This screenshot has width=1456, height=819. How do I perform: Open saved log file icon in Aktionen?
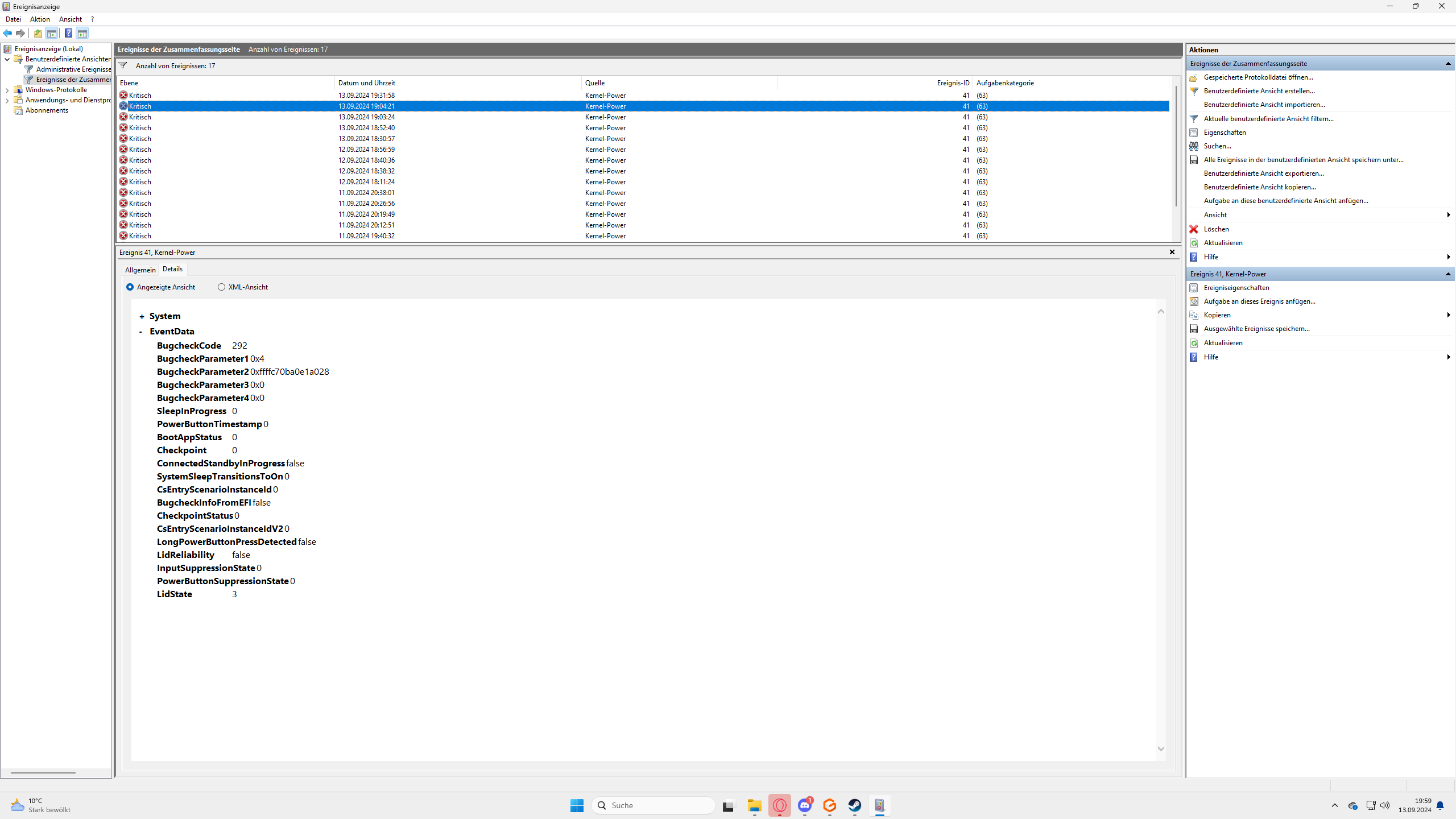click(1194, 77)
